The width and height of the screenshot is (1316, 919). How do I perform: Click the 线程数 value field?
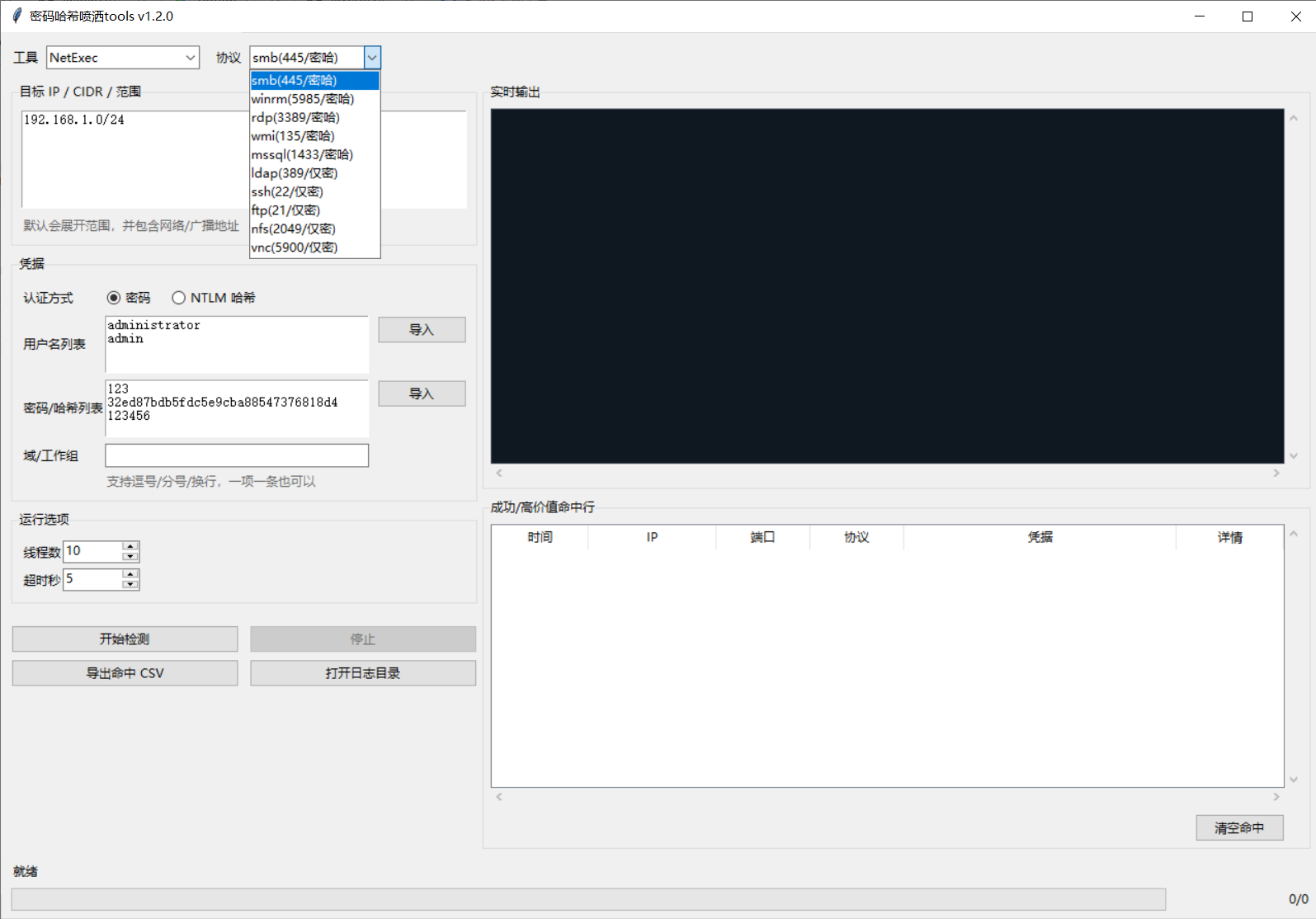click(x=92, y=551)
